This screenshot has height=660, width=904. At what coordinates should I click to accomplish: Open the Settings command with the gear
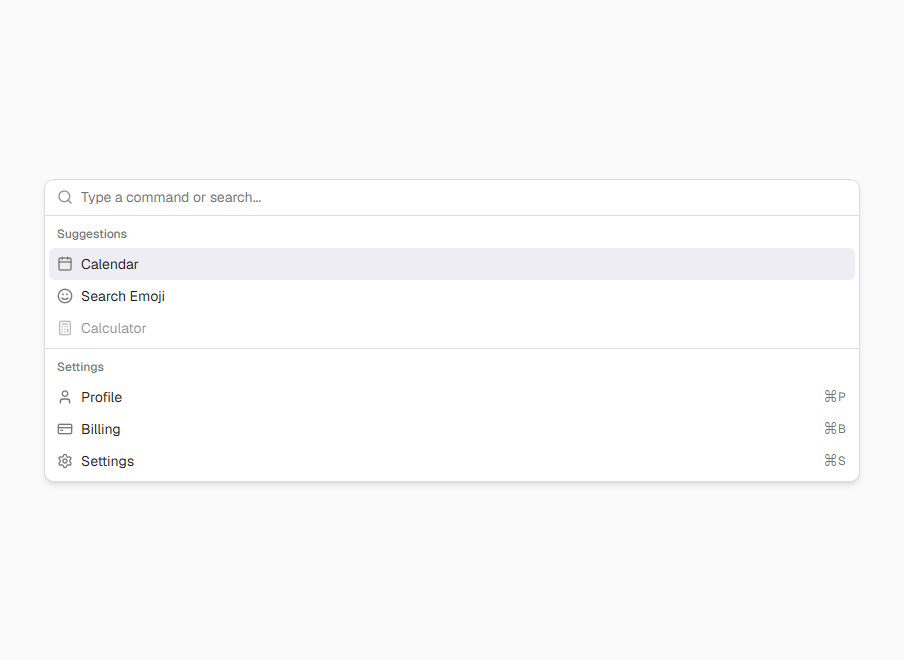click(452, 461)
